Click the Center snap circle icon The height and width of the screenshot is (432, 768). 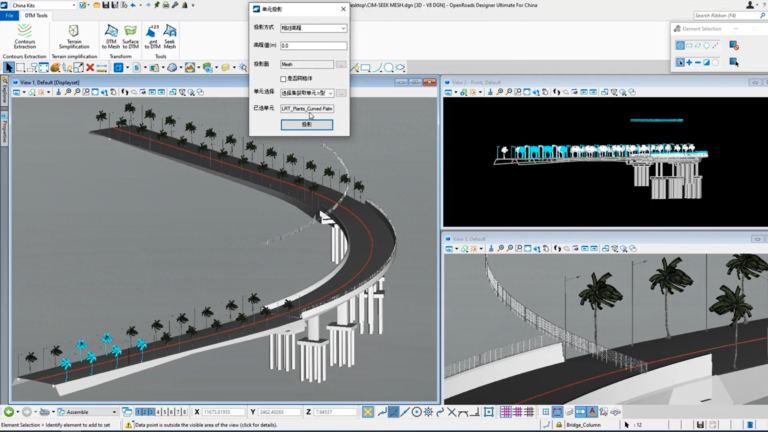point(416,412)
